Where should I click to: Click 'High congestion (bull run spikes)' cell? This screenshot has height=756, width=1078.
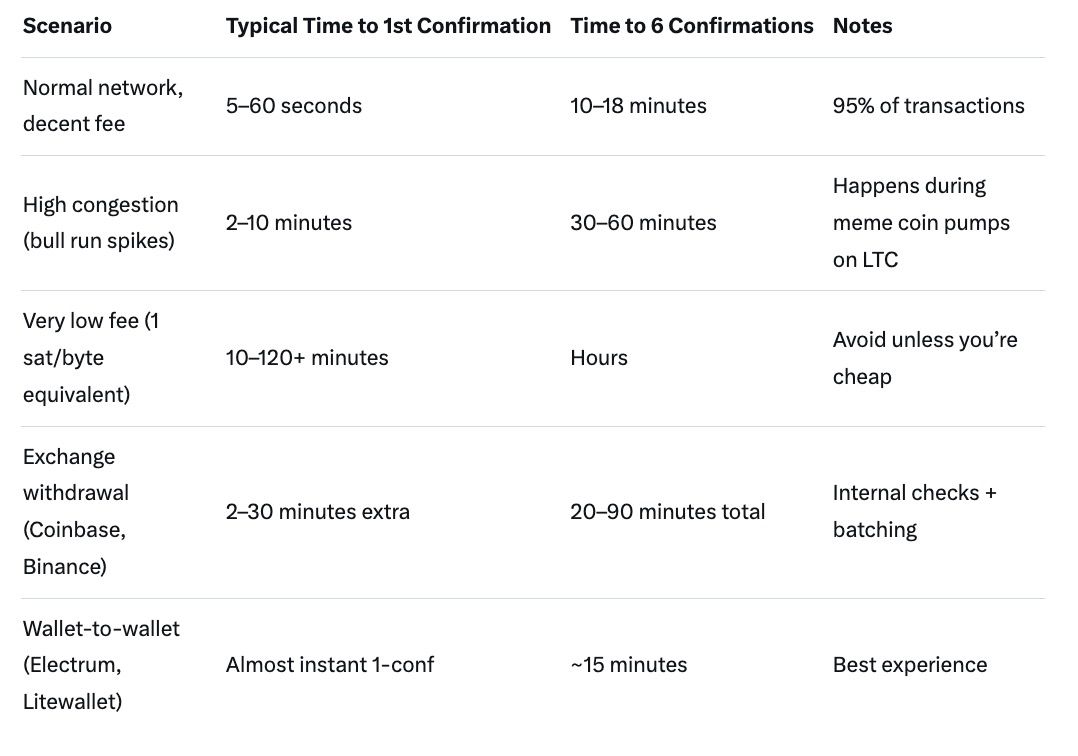pos(100,223)
